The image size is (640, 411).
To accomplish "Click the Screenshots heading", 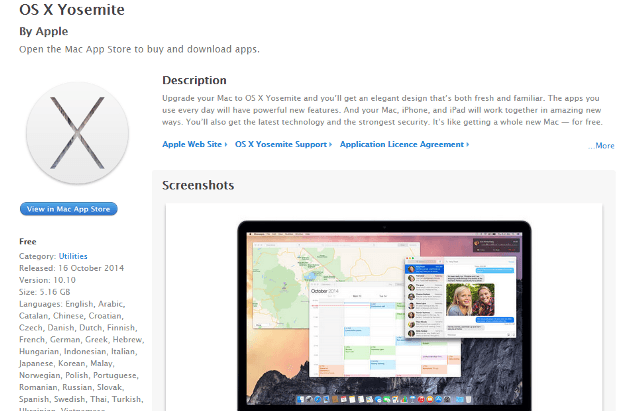I will tap(198, 185).
